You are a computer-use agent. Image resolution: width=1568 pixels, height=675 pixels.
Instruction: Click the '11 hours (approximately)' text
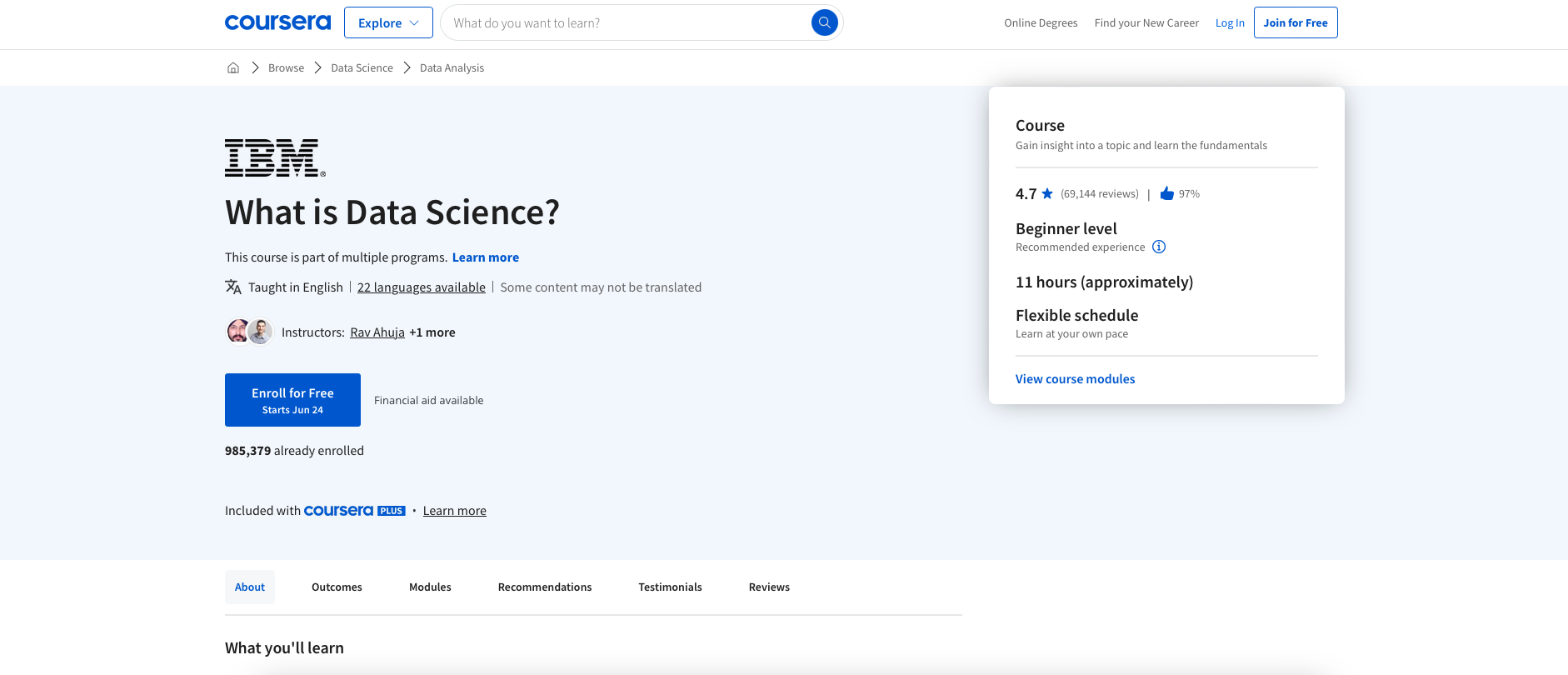(1104, 282)
